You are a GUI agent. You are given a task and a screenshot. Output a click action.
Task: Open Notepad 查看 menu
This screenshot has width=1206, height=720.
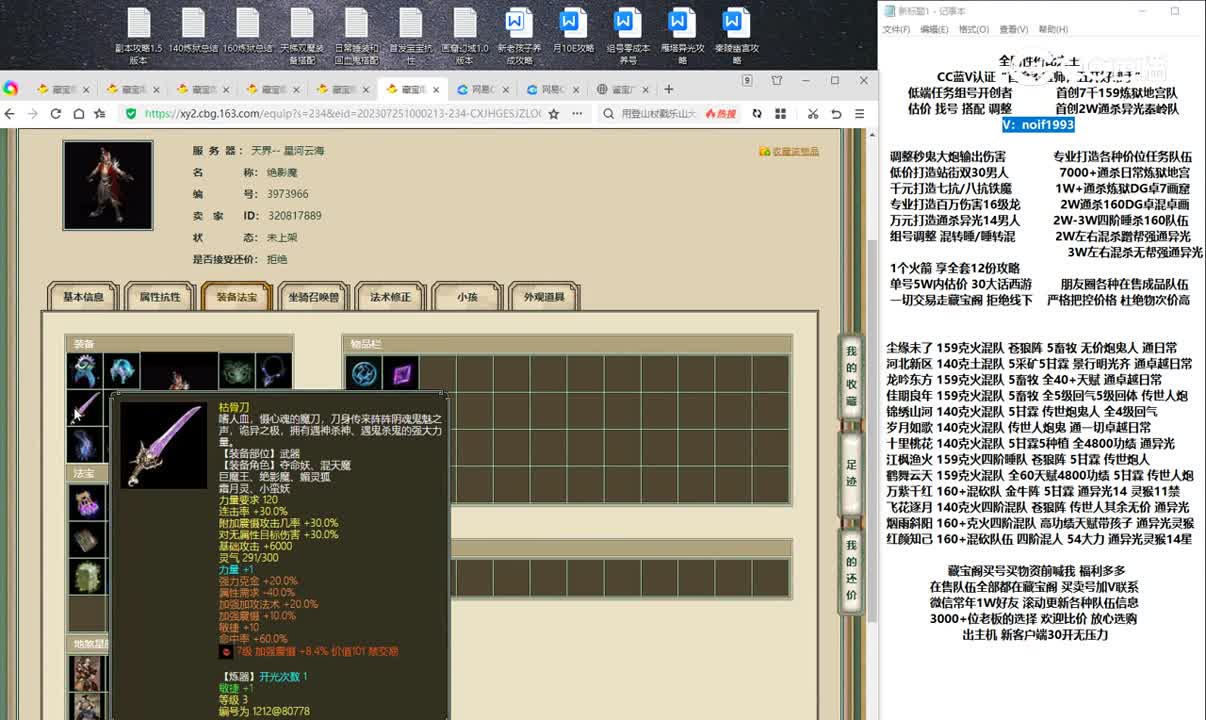1013,30
